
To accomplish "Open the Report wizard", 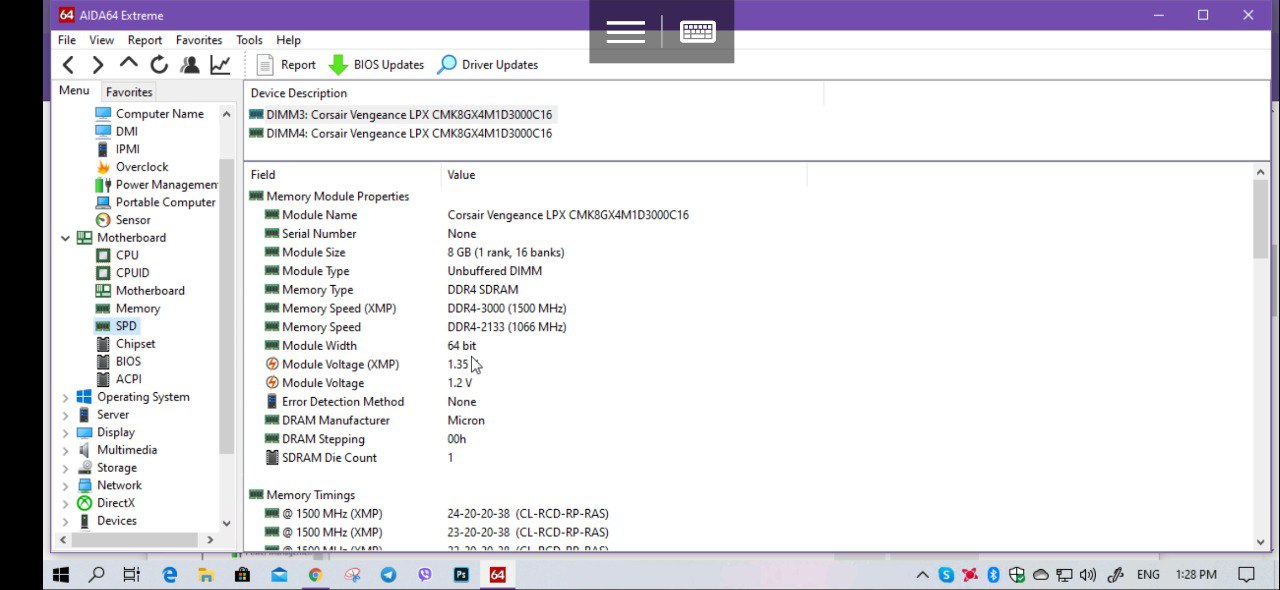I will point(286,65).
